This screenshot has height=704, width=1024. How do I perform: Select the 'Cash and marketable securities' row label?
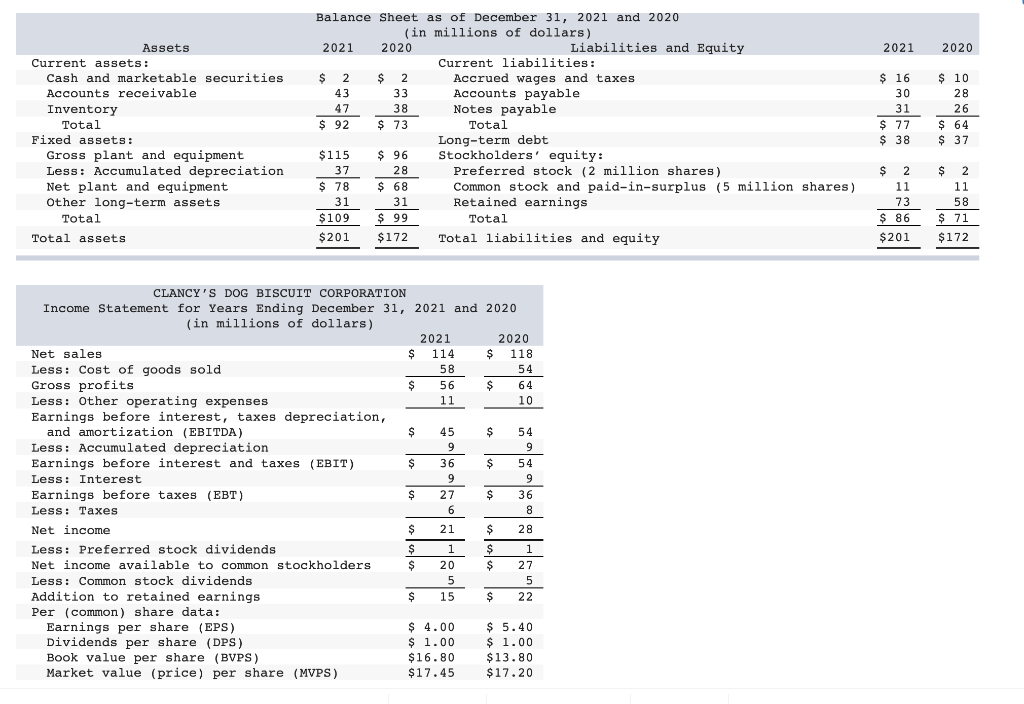(165, 78)
